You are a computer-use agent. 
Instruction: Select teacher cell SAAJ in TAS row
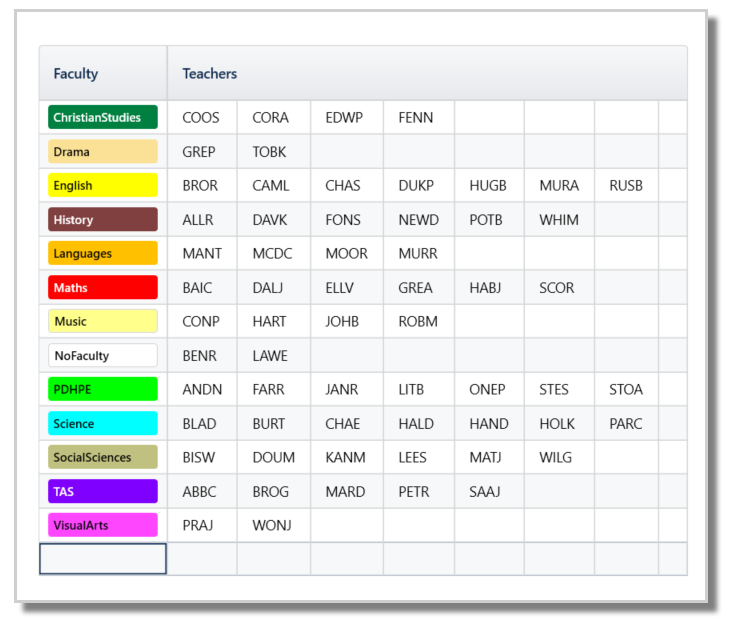coord(489,491)
